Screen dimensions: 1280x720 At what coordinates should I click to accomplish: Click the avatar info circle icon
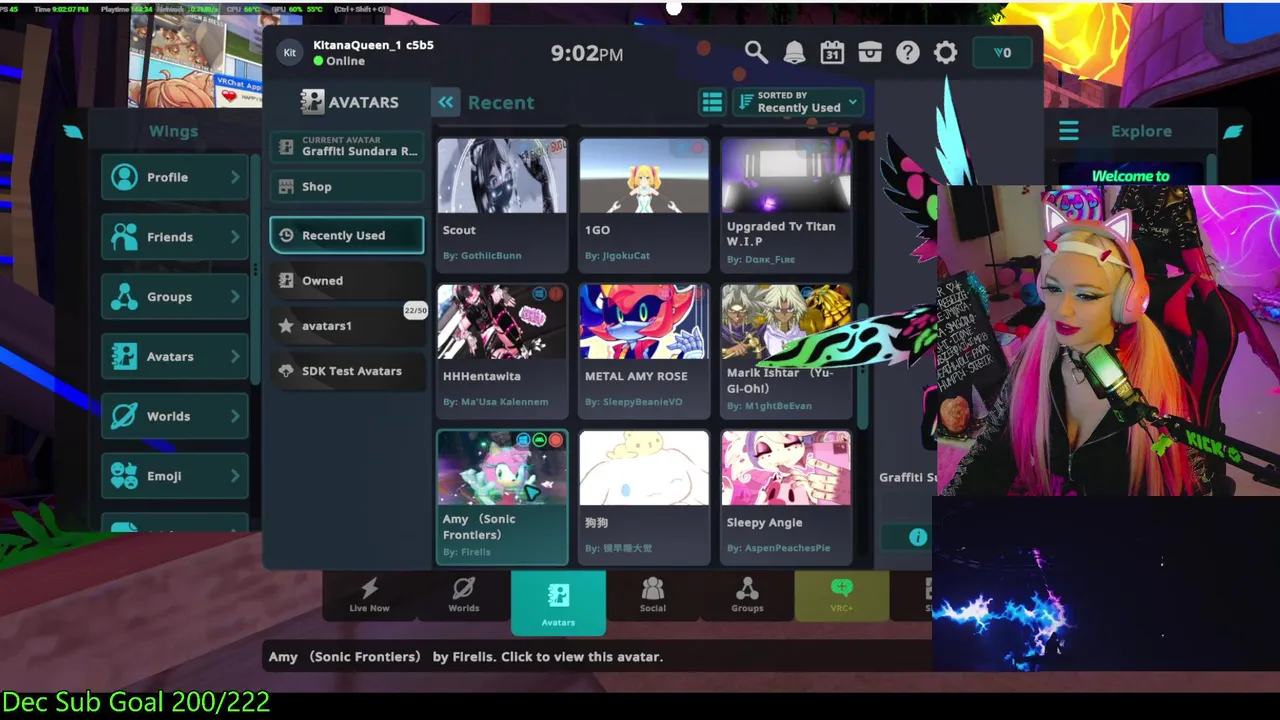917,538
